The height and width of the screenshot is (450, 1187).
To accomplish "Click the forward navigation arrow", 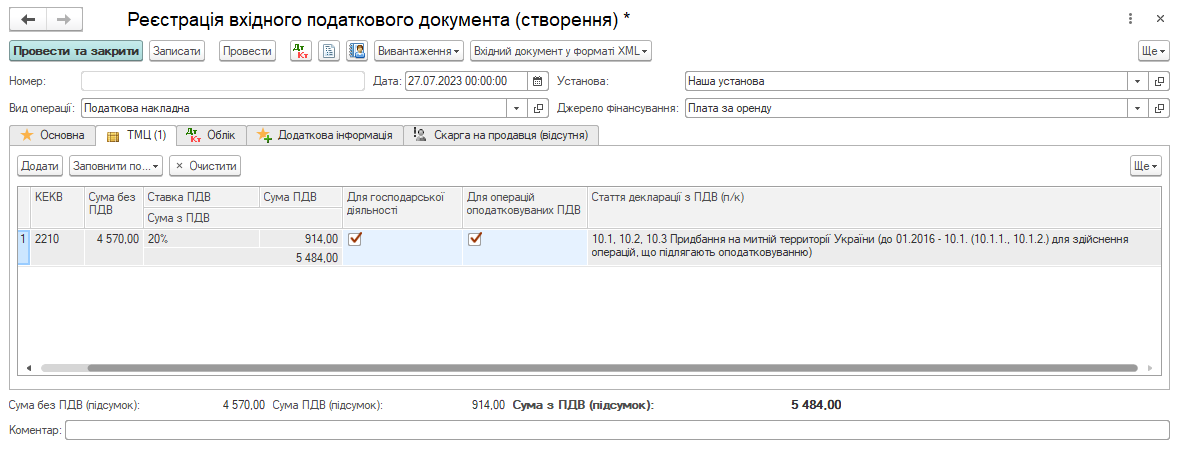I will tap(64, 20).
